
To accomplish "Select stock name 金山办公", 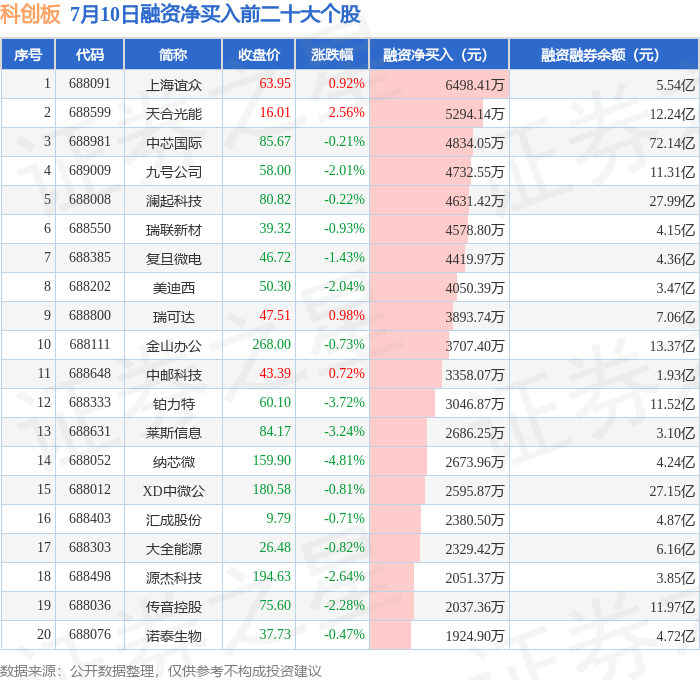I will pos(174,346).
